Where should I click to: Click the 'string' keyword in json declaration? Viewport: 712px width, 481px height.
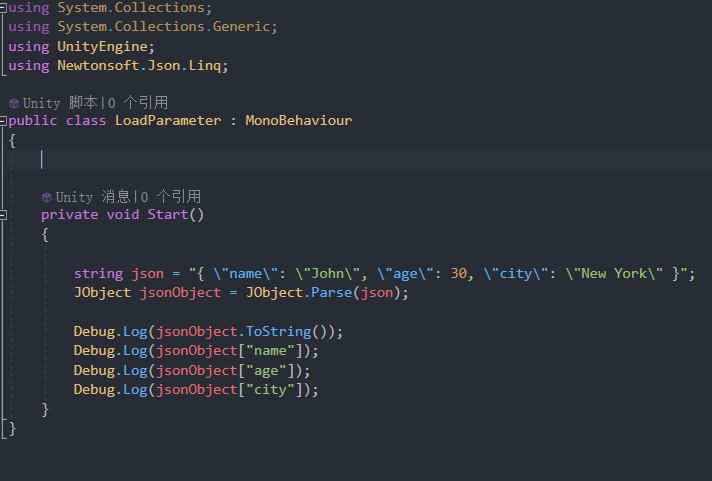point(98,273)
